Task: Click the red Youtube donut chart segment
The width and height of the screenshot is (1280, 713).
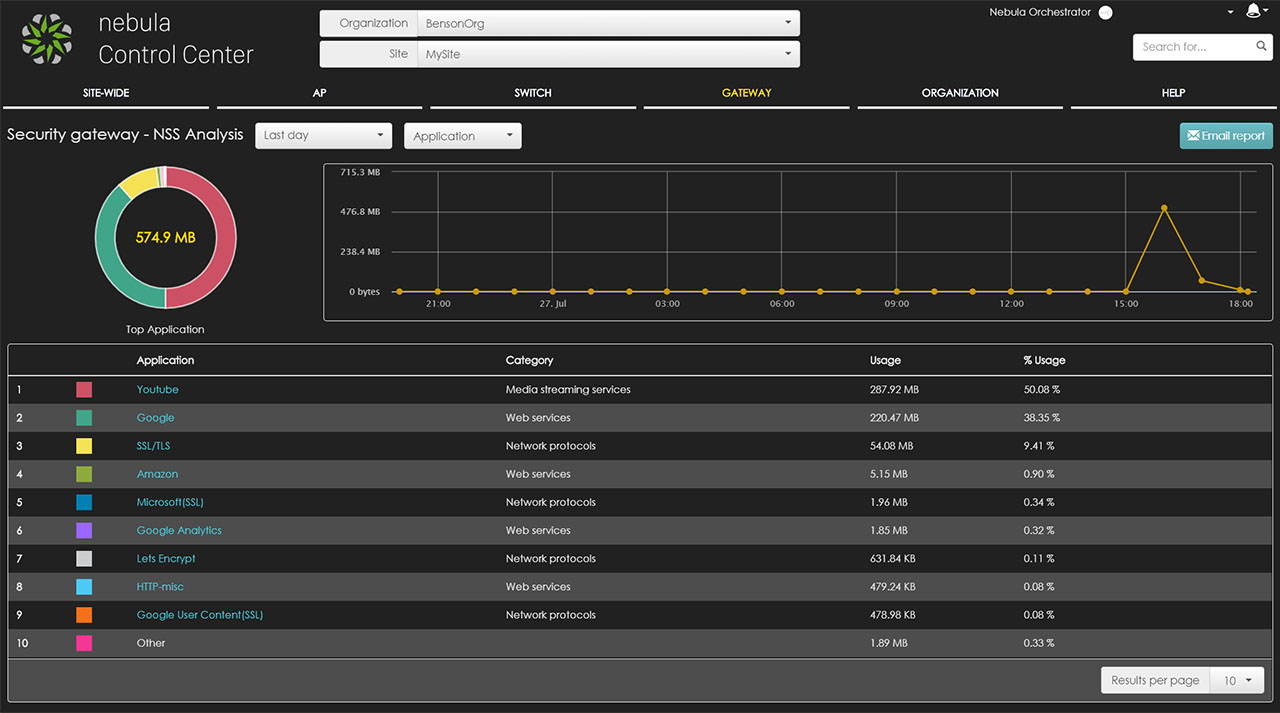Action: [x=227, y=237]
